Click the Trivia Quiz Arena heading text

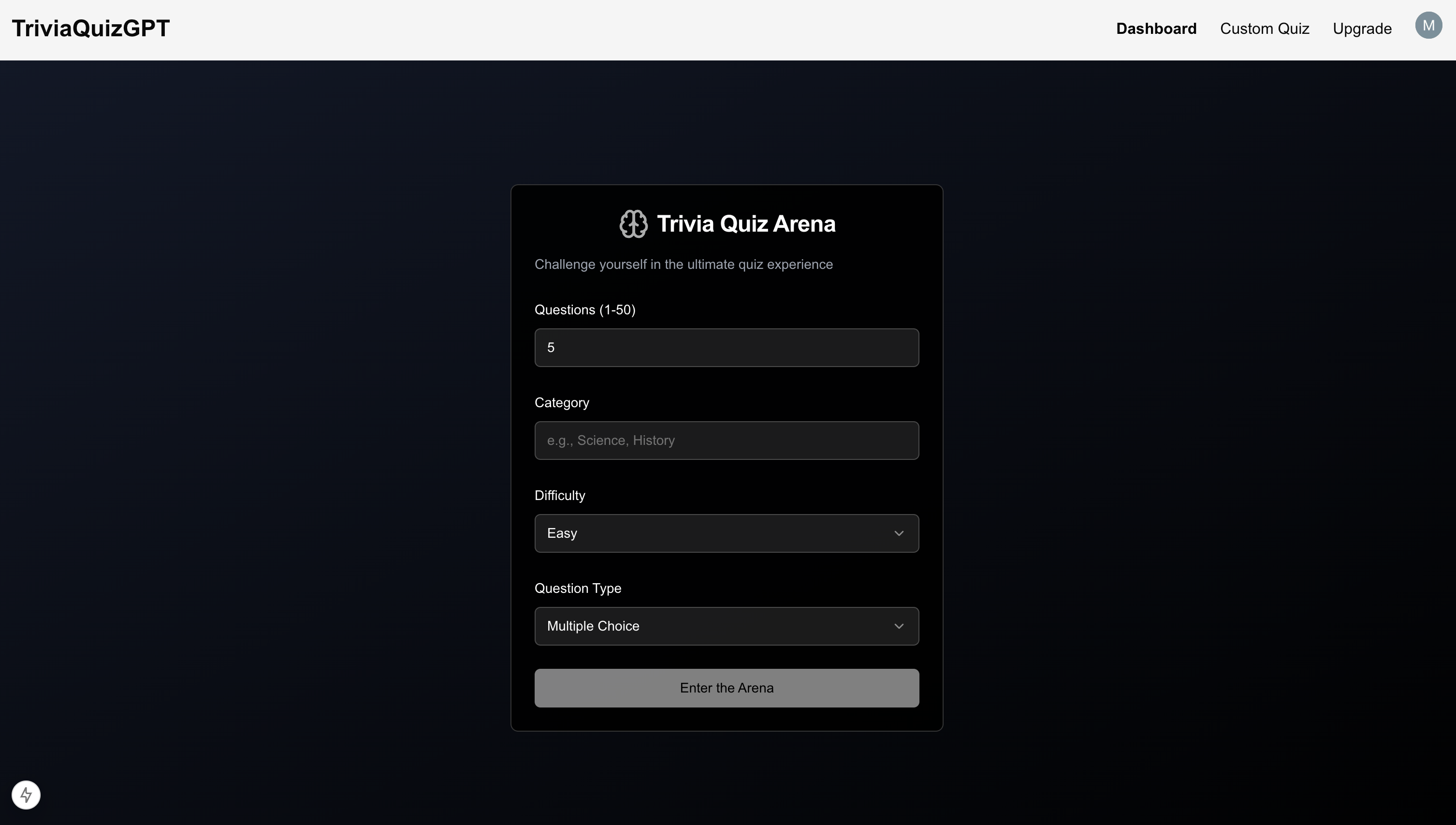(x=745, y=224)
